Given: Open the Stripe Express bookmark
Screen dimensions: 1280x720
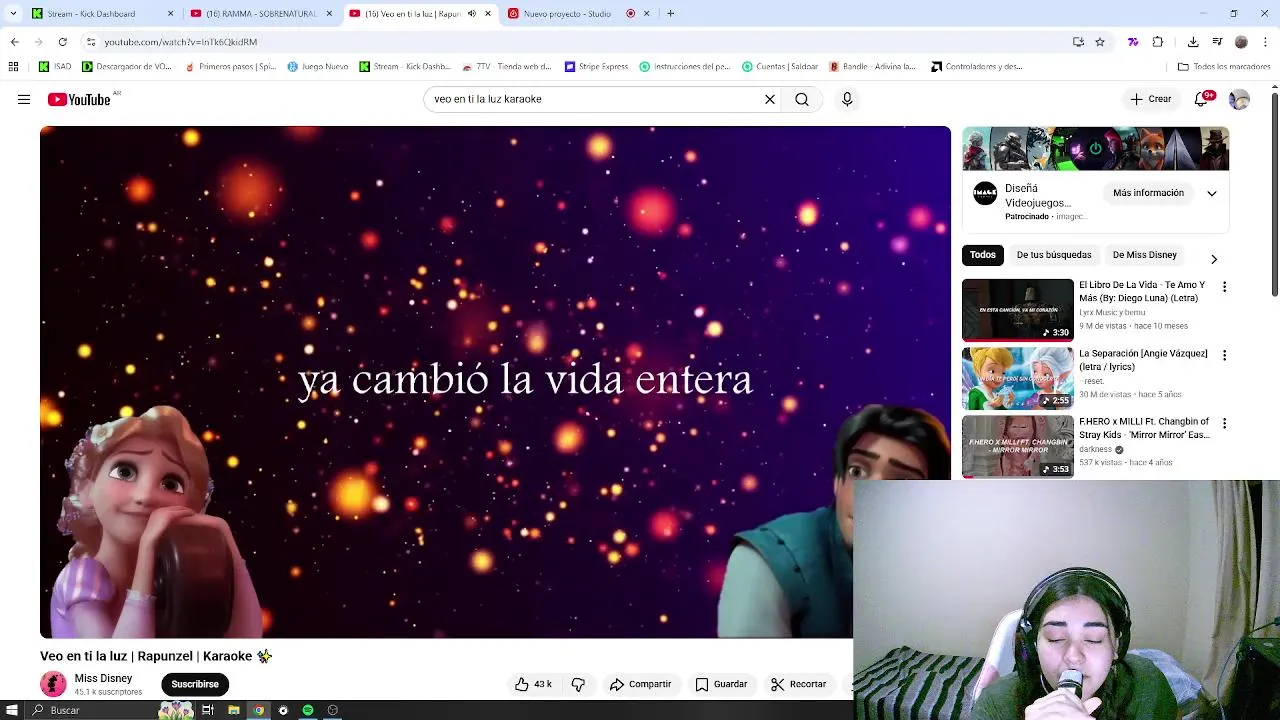Looking at the screenshot, I should click(596, 67).
